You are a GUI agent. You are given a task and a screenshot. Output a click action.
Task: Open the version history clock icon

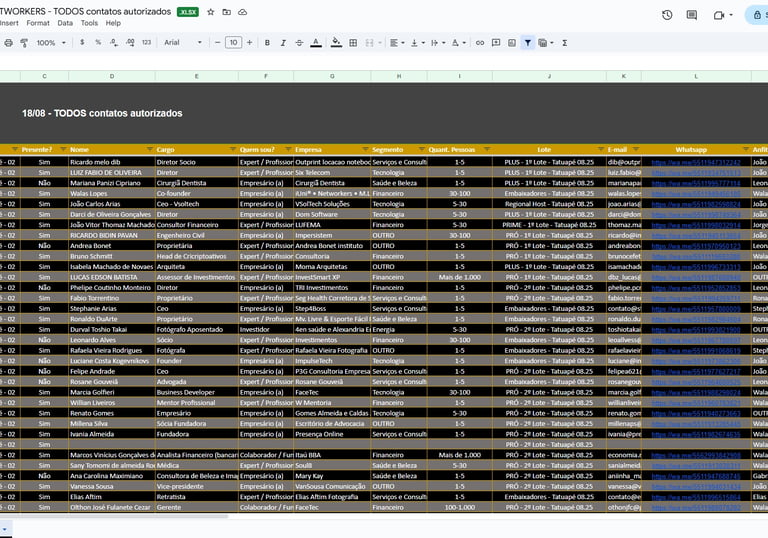(667, 15)
